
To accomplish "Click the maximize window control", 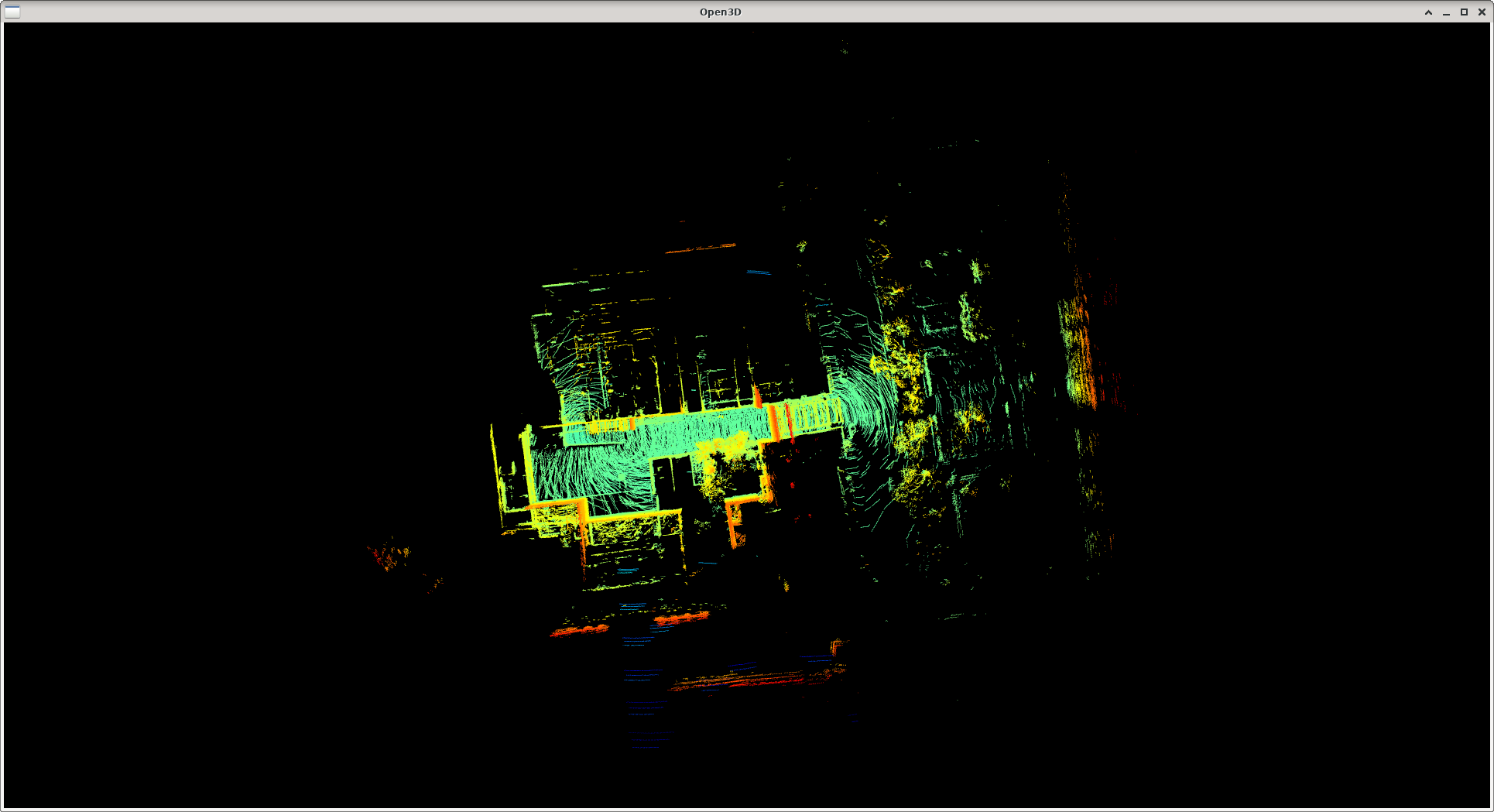I will point(1464,12).
